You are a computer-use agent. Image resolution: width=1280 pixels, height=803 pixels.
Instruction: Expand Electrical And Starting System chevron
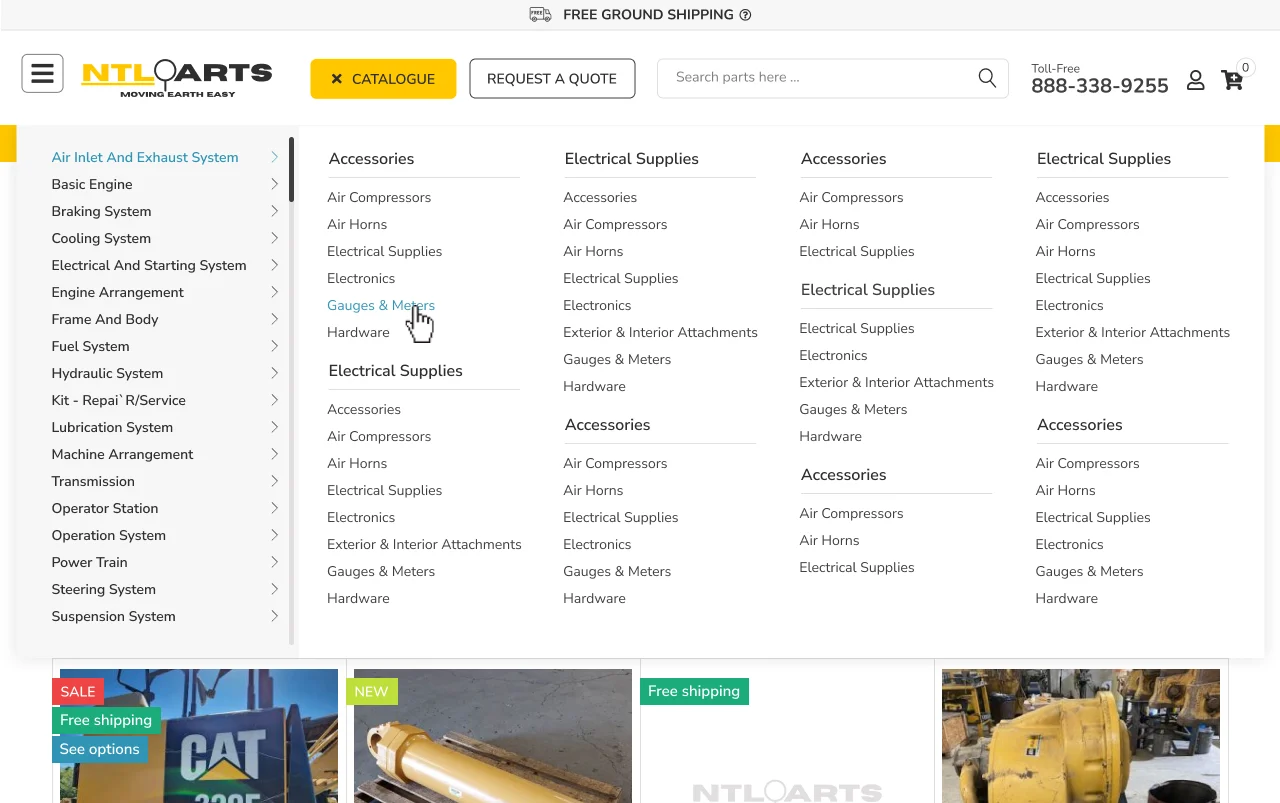[x=274, y=265]
